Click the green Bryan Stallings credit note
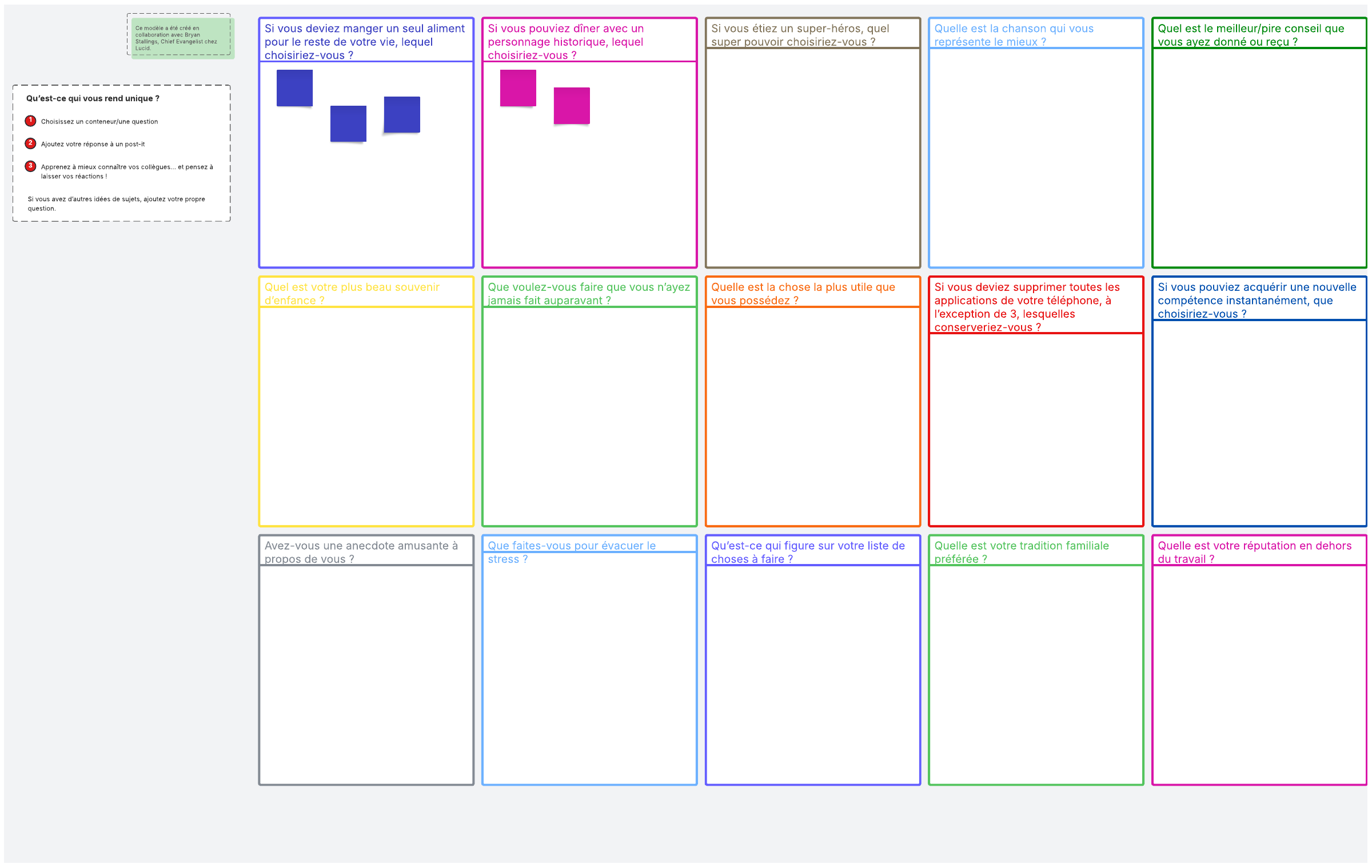 click(x=182, y=38)
